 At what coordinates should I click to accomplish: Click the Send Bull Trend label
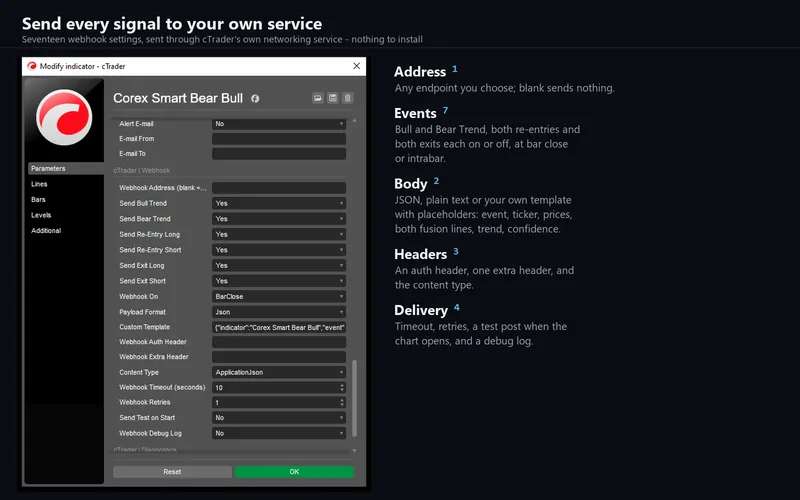tap(143, 203)
